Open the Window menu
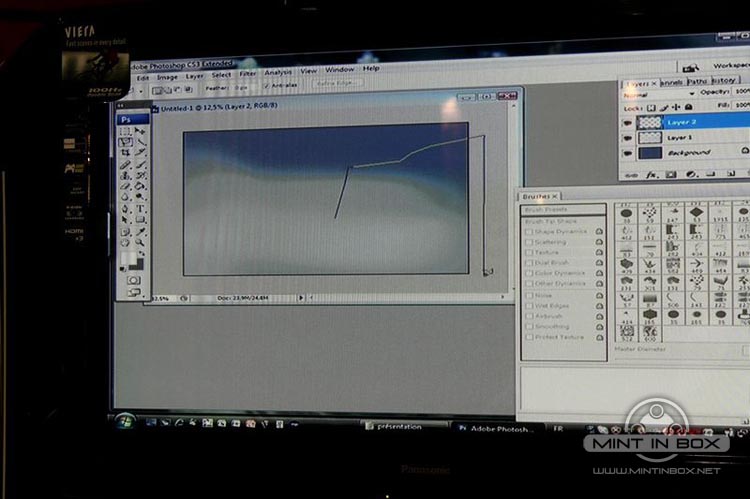The width and height of the screenshot is (750, 499). 340,70
